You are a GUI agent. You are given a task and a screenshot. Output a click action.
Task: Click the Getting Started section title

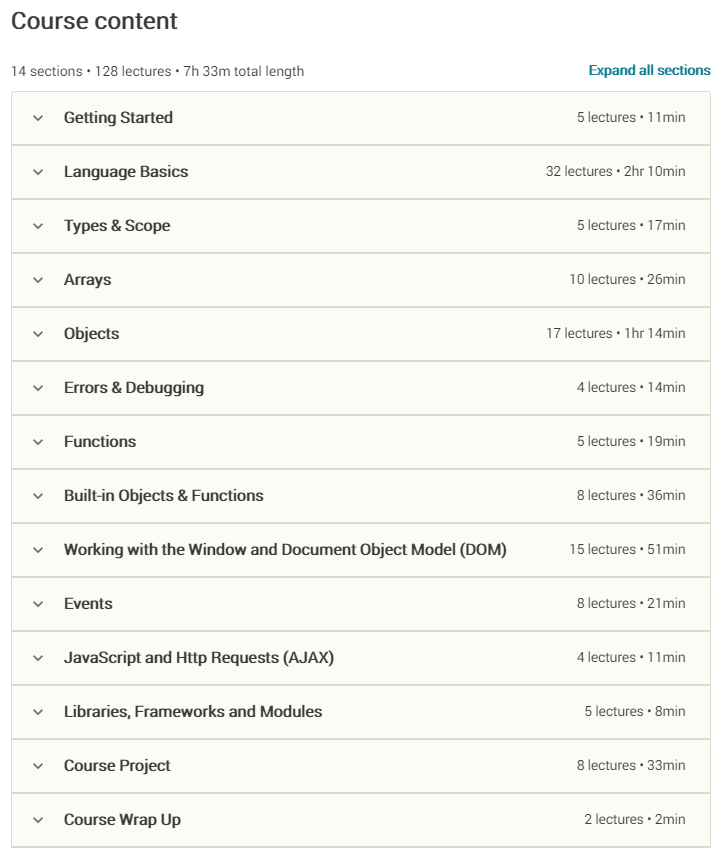[x=118, y=118]
